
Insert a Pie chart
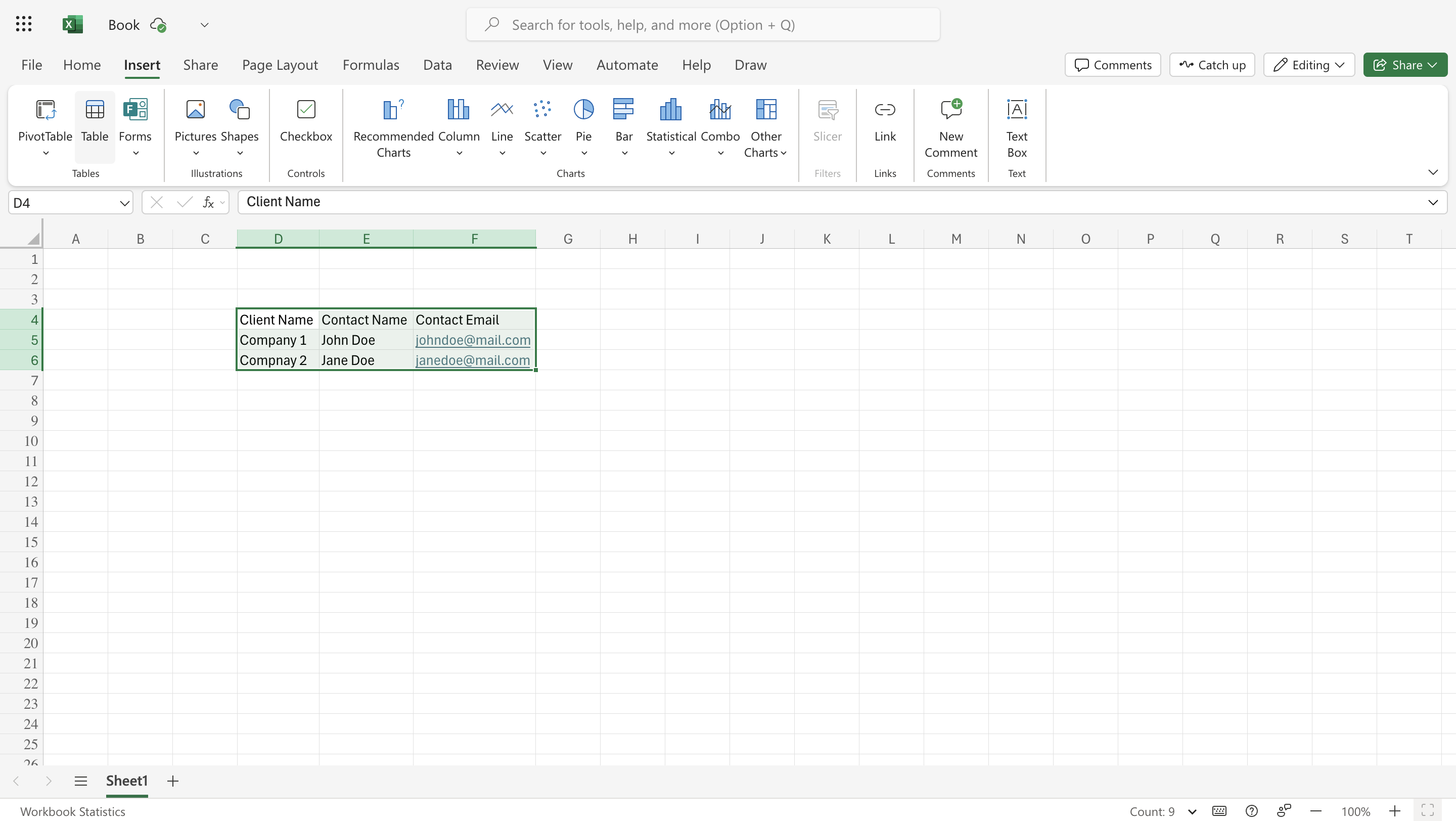point(584,121)
